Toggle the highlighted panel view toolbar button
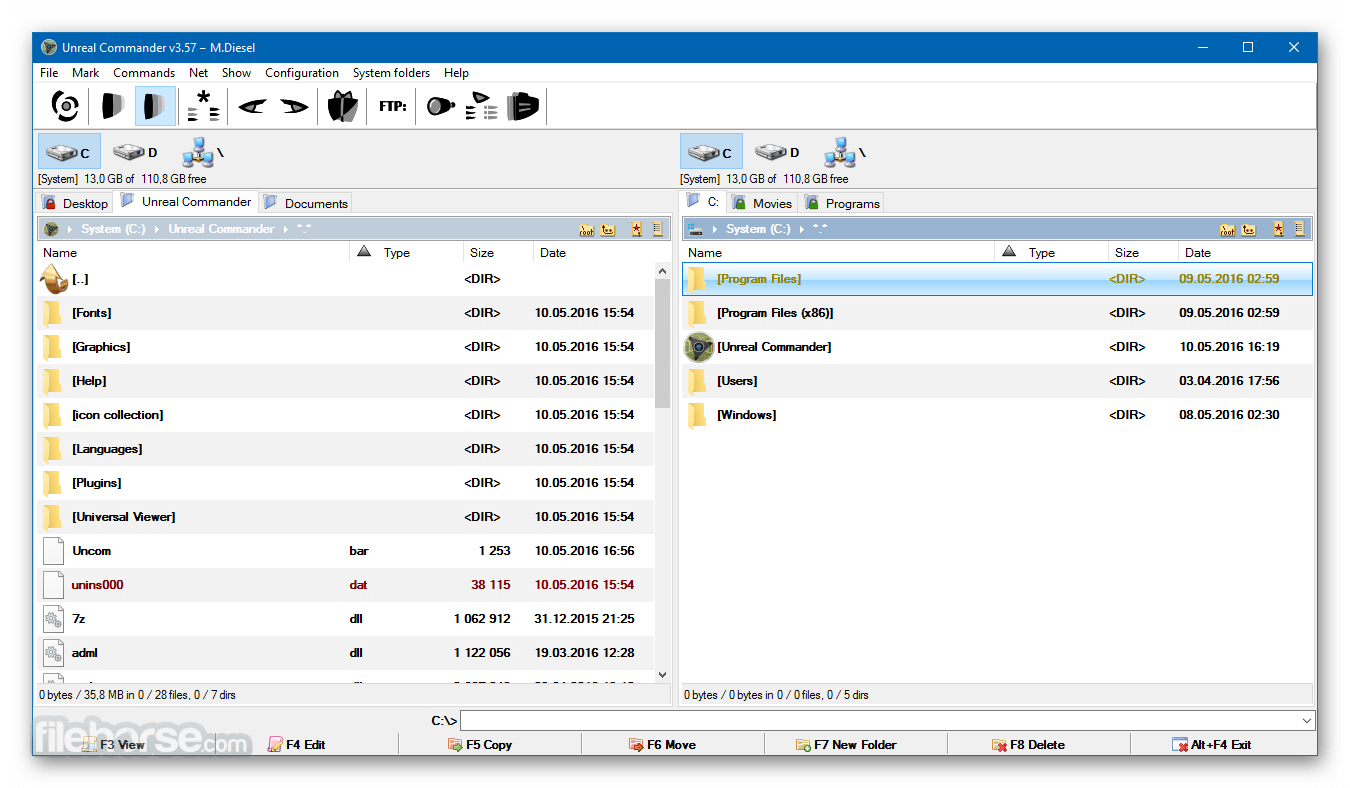 pyautogui.click(x=155, y=105)
